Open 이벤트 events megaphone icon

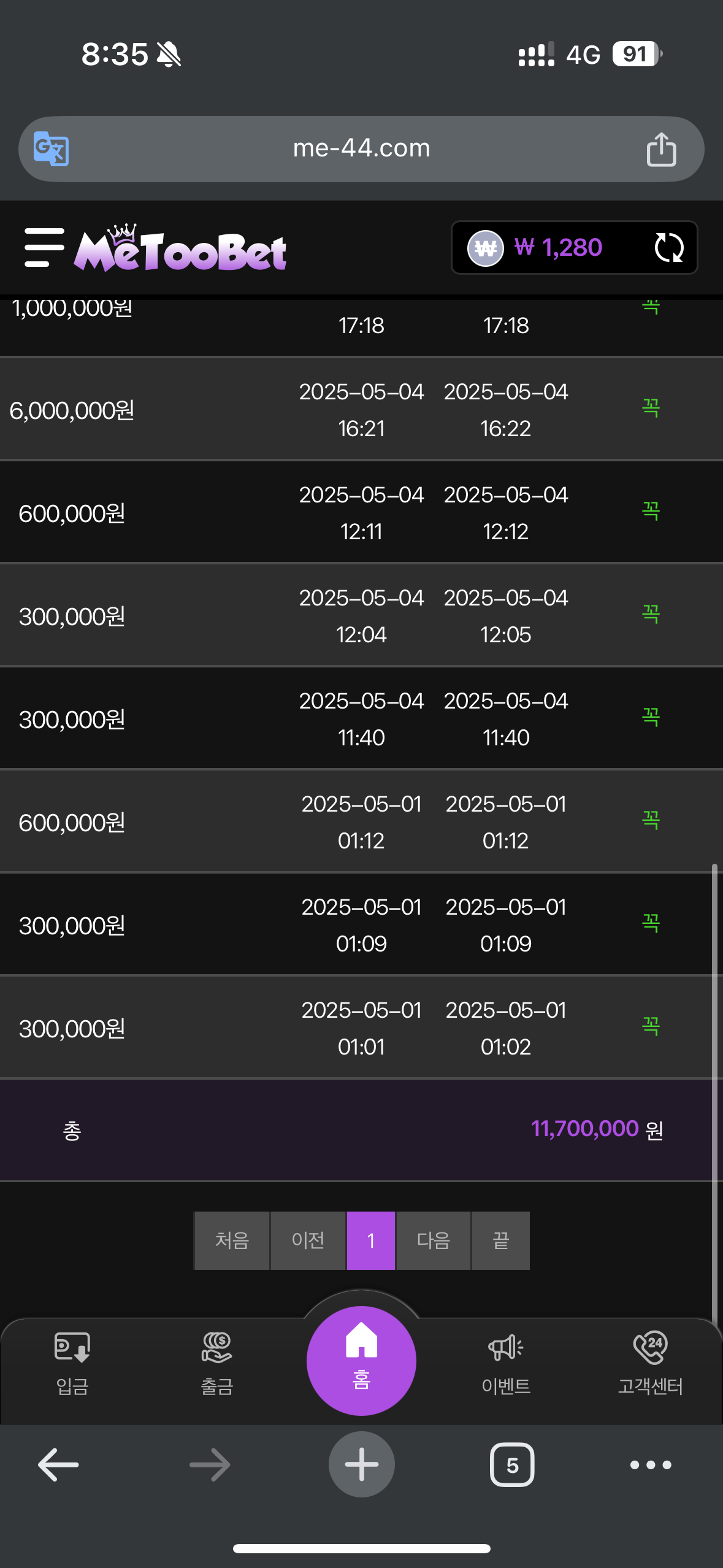click(x=506, y=1364)
